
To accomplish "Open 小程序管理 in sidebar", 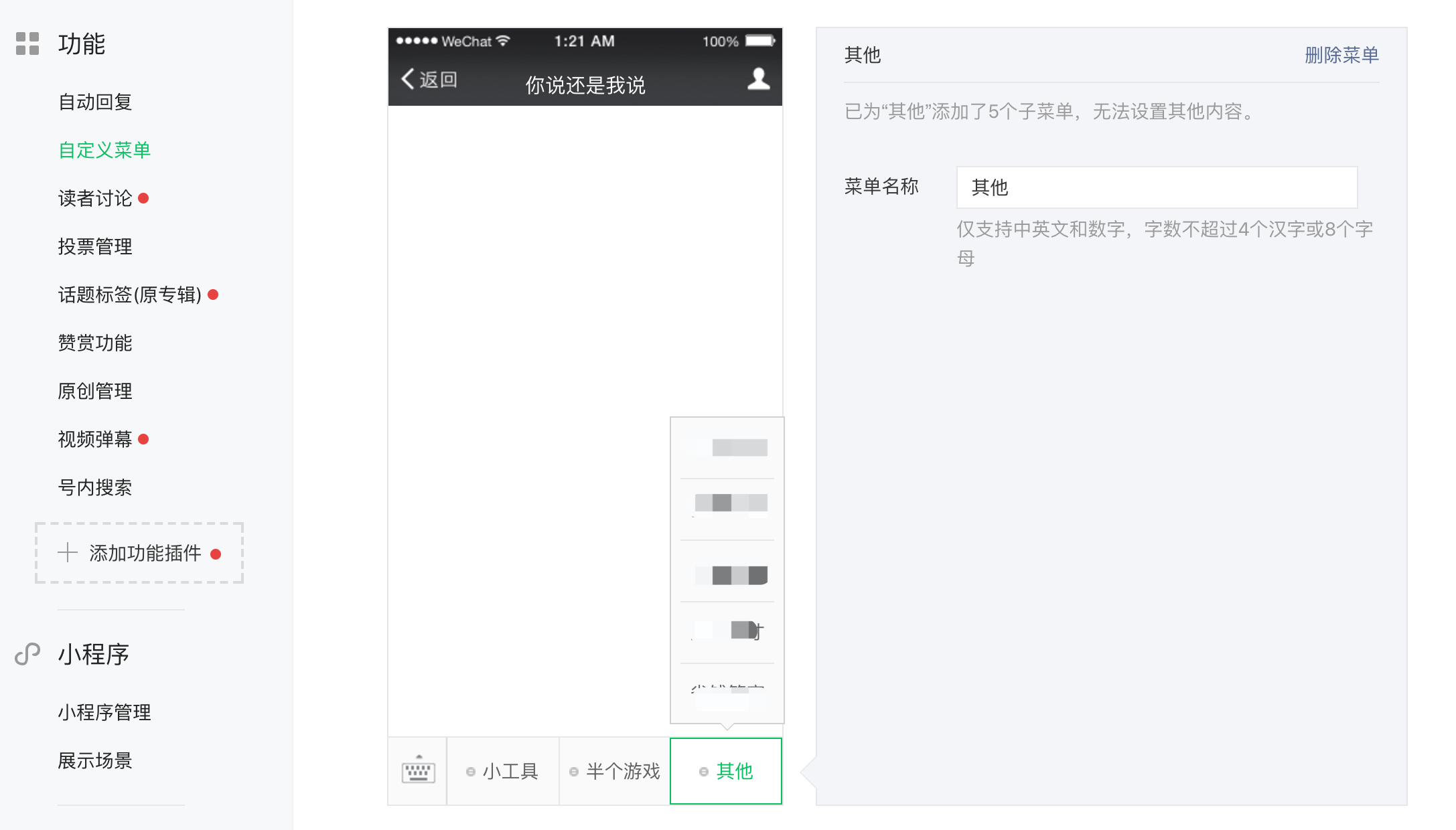I will (x=104, y=712).
